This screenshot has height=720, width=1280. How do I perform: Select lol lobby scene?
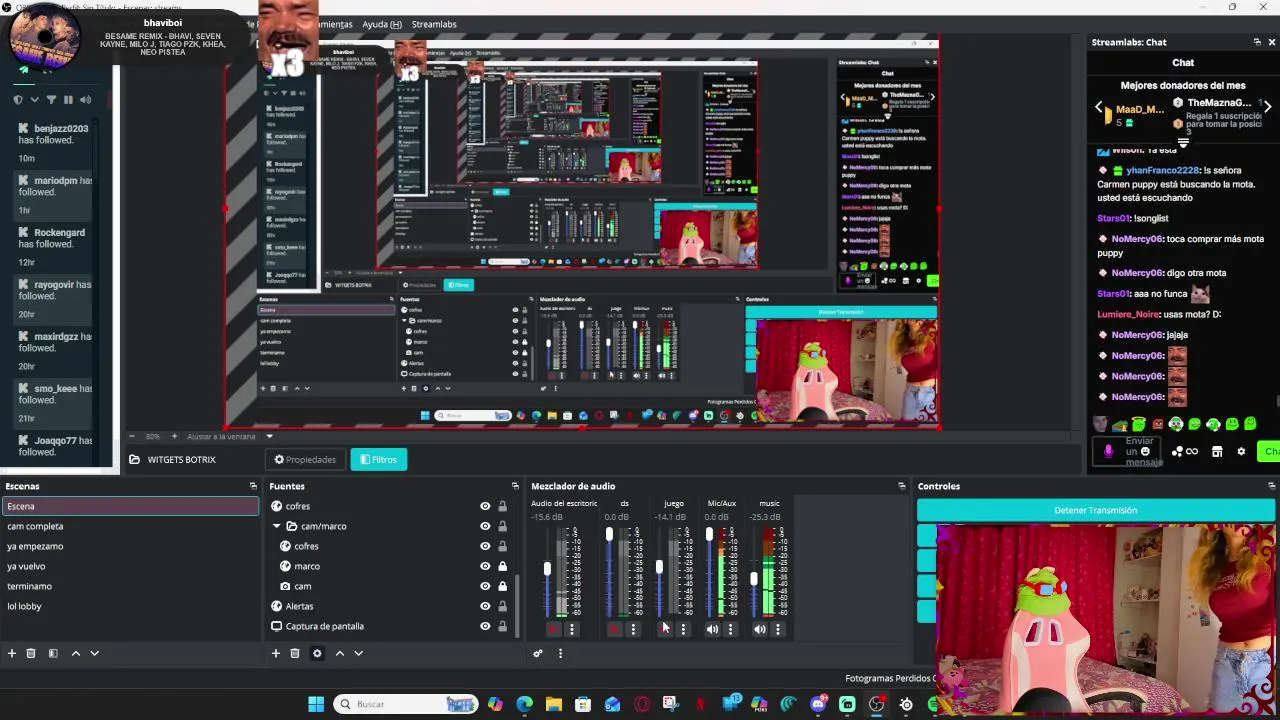tap(130, 606)
